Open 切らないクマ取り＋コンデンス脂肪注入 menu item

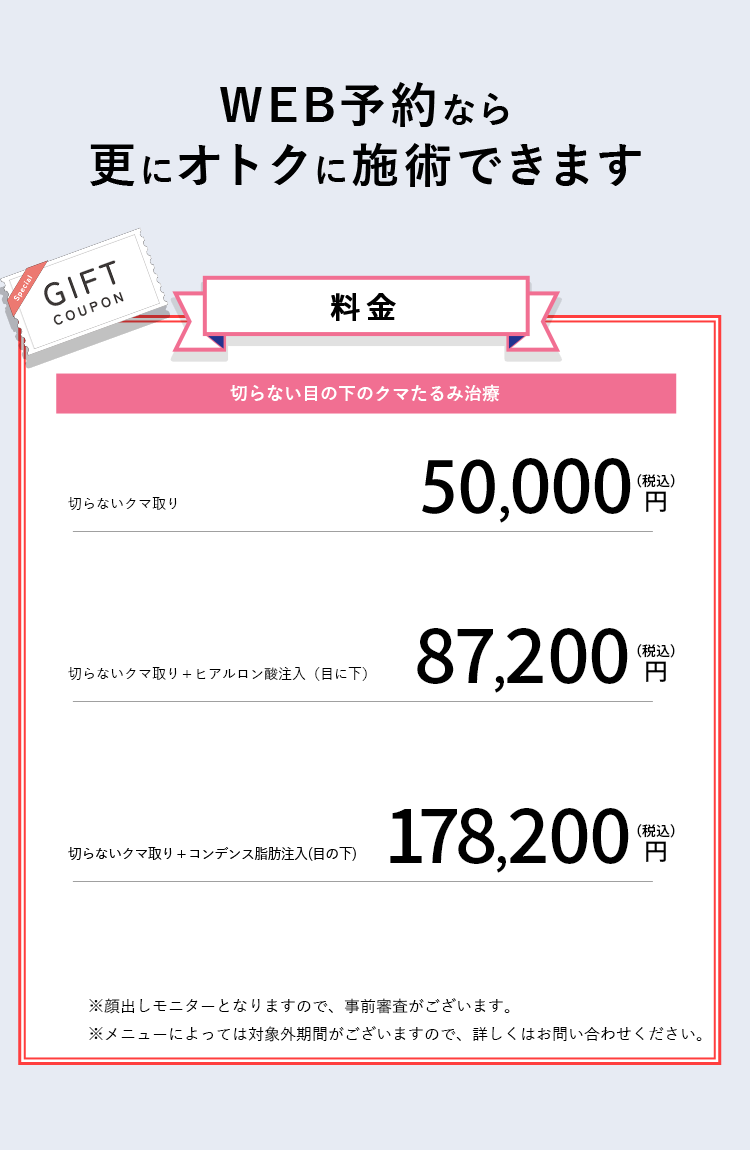pos(213,854)
